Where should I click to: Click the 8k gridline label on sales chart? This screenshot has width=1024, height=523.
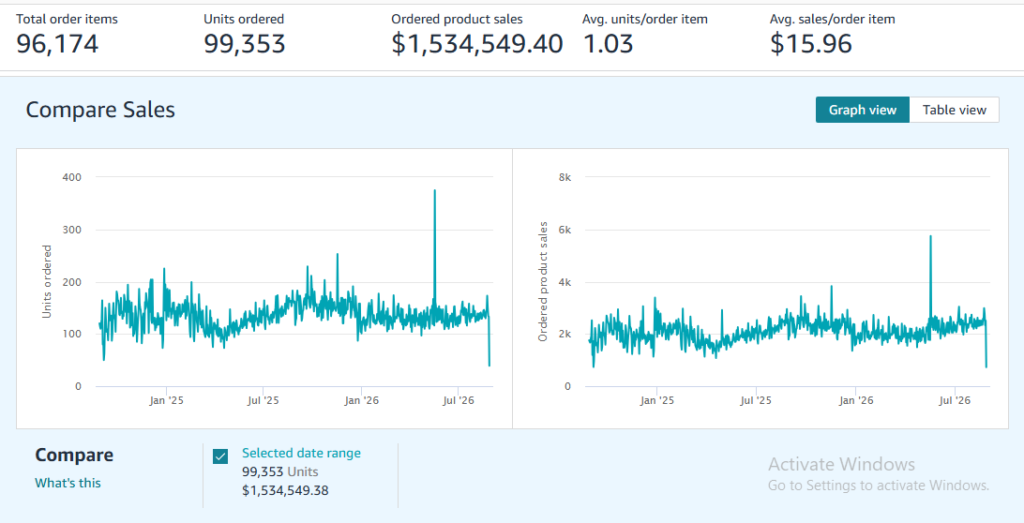(x=565, y=177)
